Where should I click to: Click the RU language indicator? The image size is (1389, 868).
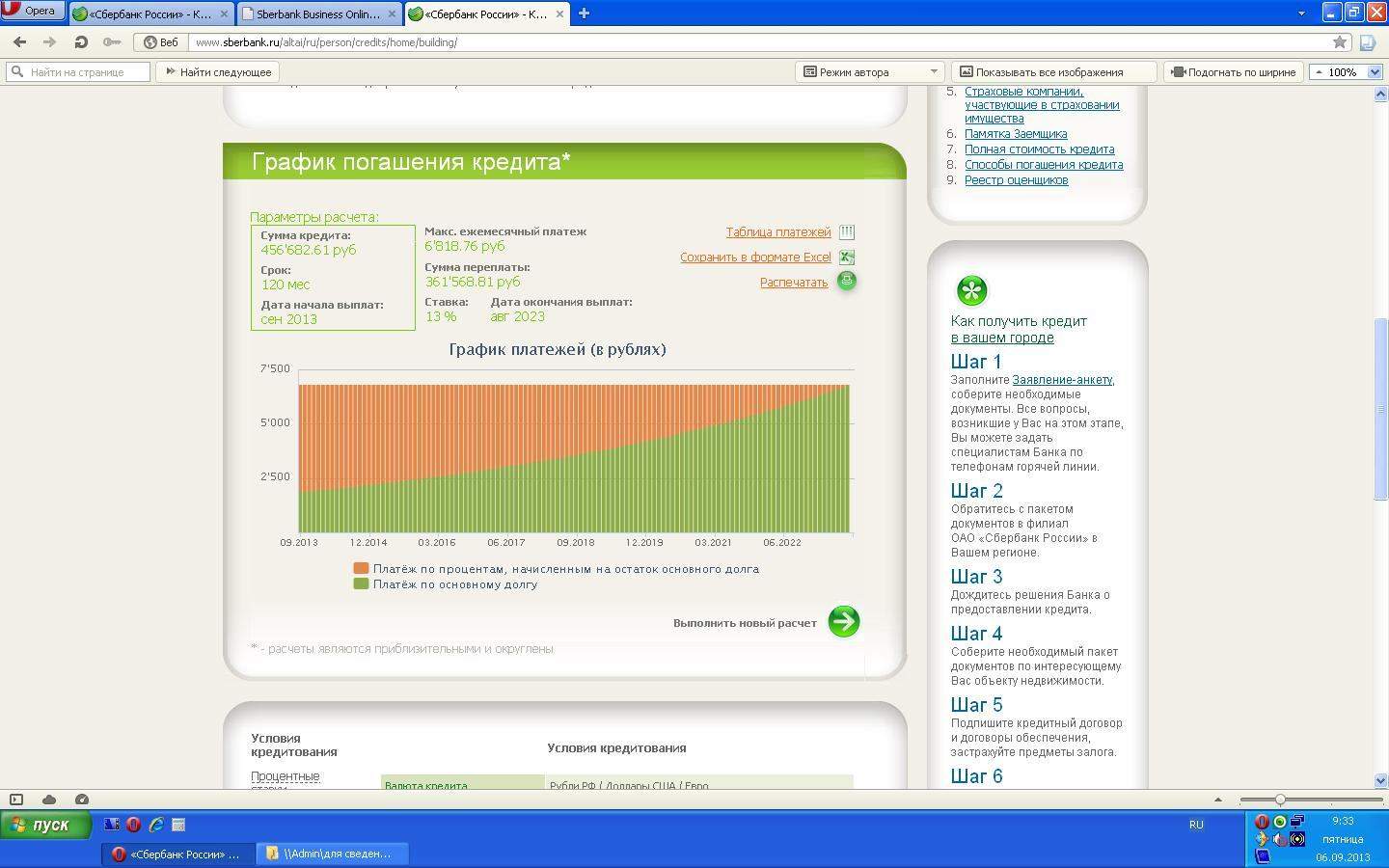(1196, 825)
